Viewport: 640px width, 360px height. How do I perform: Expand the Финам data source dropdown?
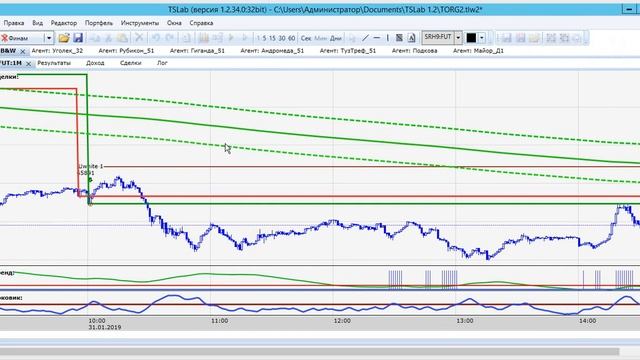point(49,38)
